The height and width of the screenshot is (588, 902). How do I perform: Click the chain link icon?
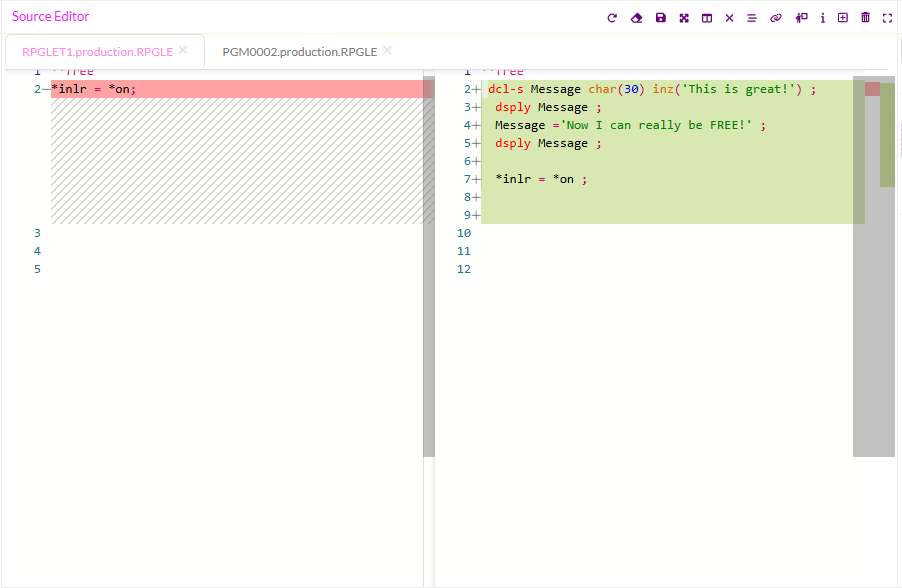pos(775,18)
